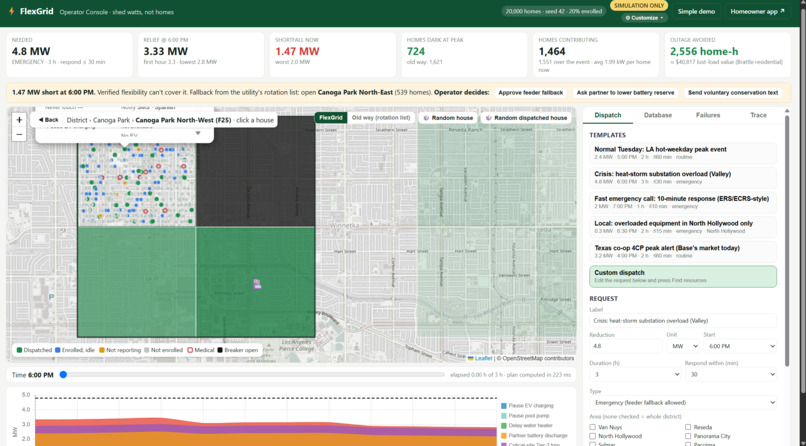This screenshot has width=806, height=446.
Task: Click the District breadcrumb
Action: [x=77, y=120]
